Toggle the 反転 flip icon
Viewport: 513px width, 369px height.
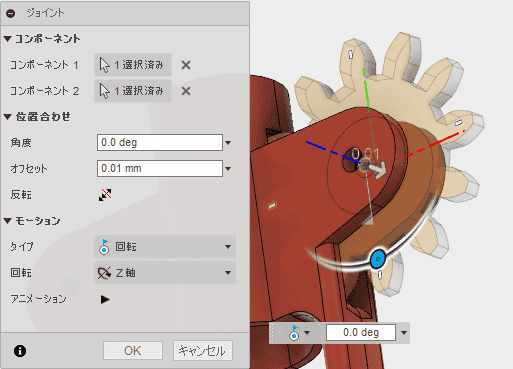pos(105,195)
